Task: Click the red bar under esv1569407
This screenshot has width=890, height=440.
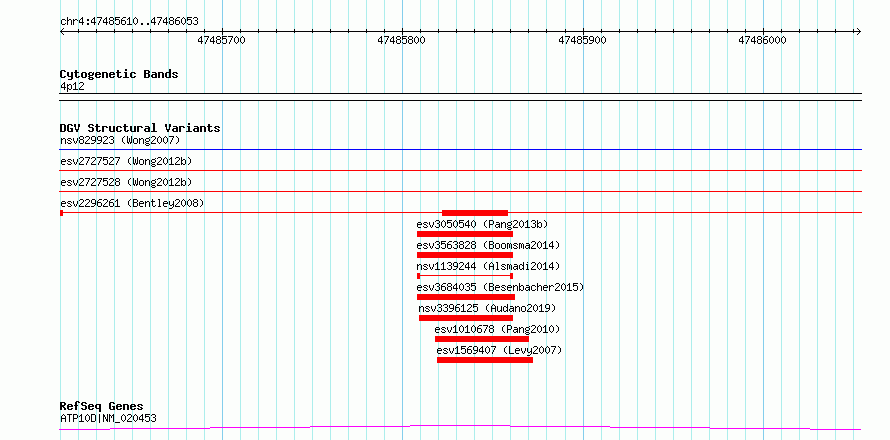Action: pos(485,360)
